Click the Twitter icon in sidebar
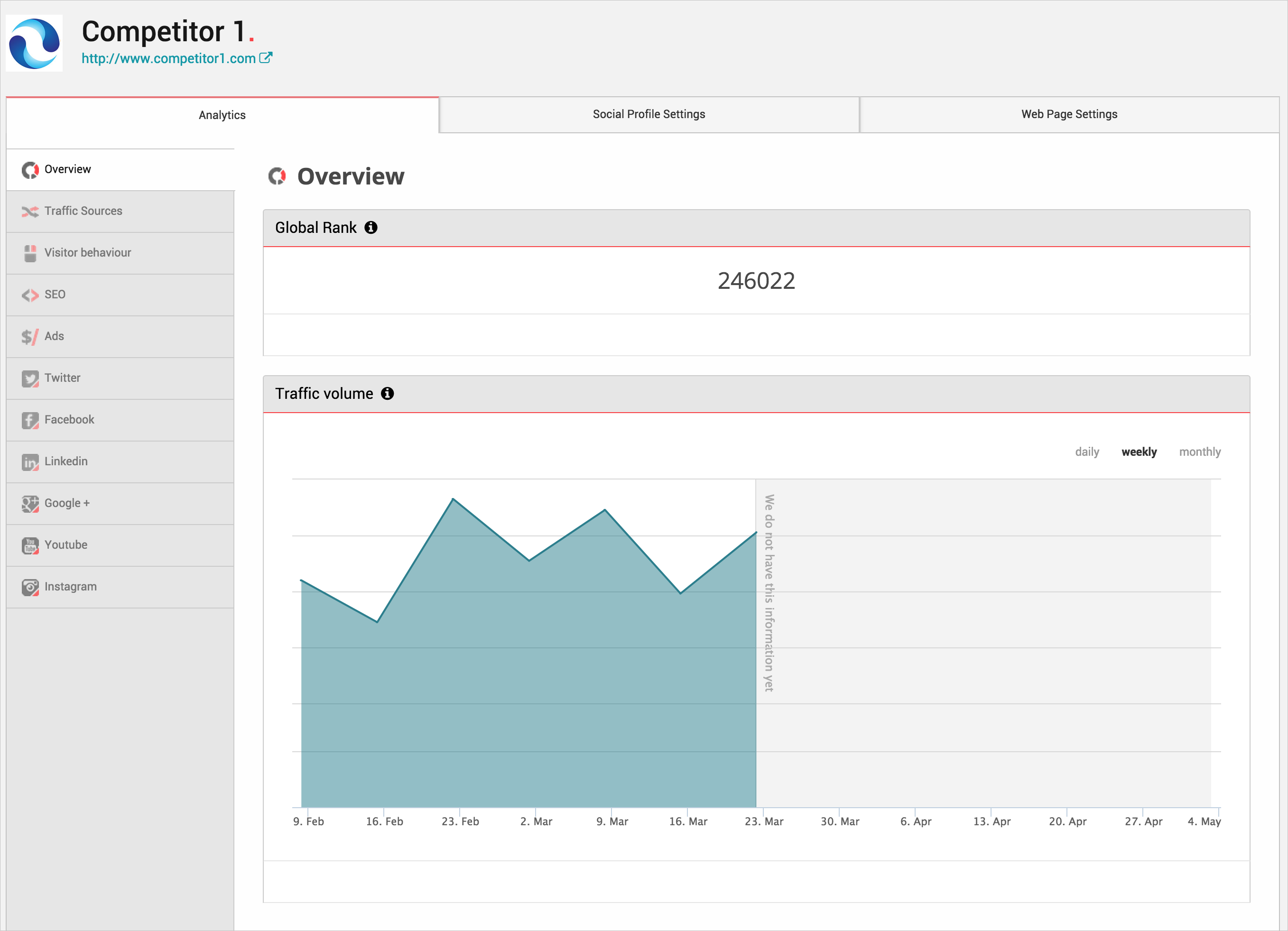The image size is (1288, 931). 30,378
